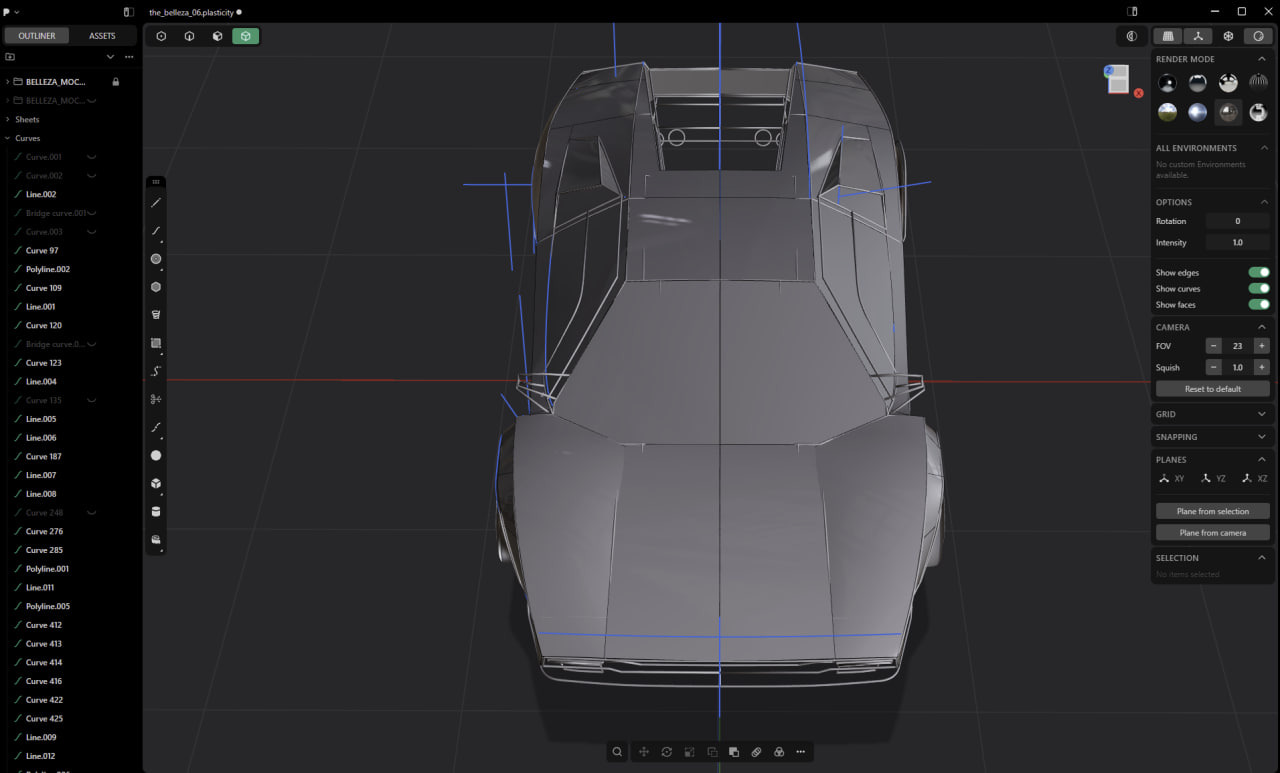Image resolution: width=1280 pixels, height=773 pixels.
Task: Click the FOV plus stepper button
Action: pyautogui.click(x=1261, y=346)
